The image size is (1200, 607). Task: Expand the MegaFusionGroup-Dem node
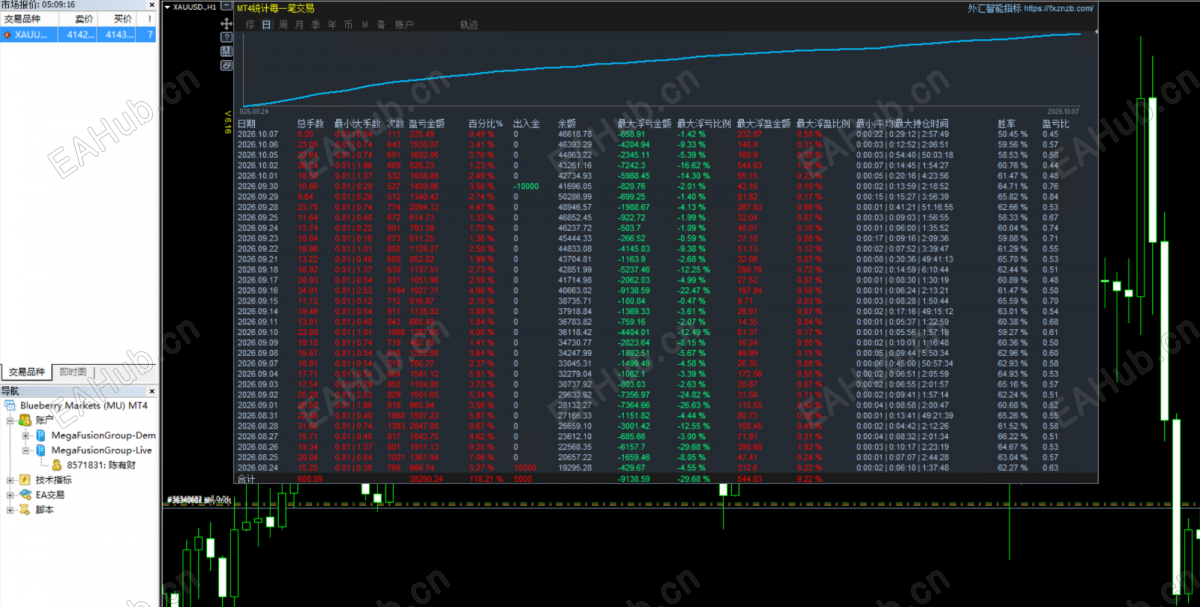click(x=25, y=436)
